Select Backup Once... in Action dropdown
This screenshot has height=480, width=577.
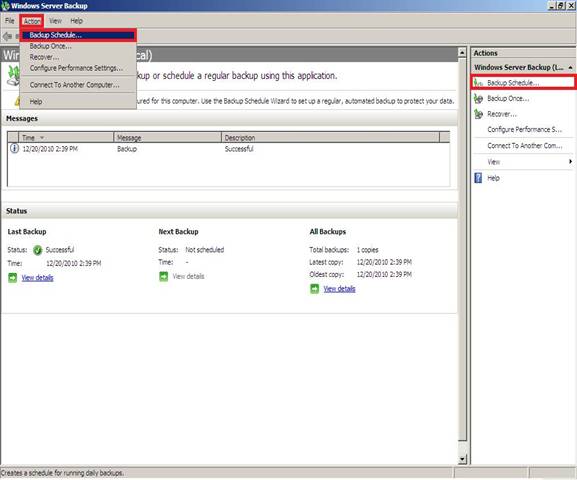tap(78, 46)
